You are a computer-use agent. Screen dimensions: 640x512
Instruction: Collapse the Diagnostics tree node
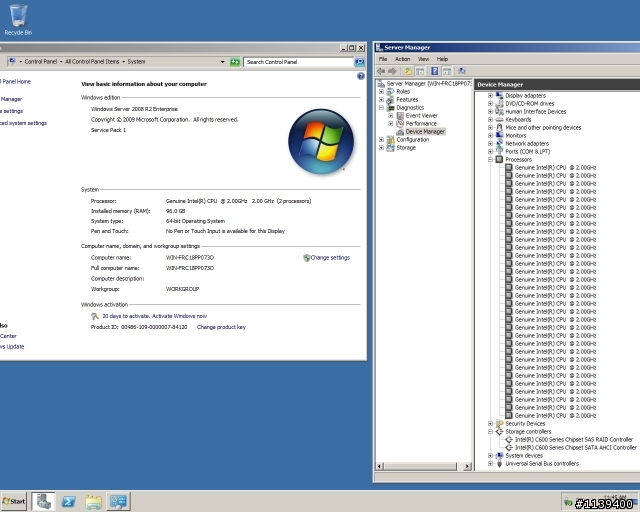pos(381,108)
